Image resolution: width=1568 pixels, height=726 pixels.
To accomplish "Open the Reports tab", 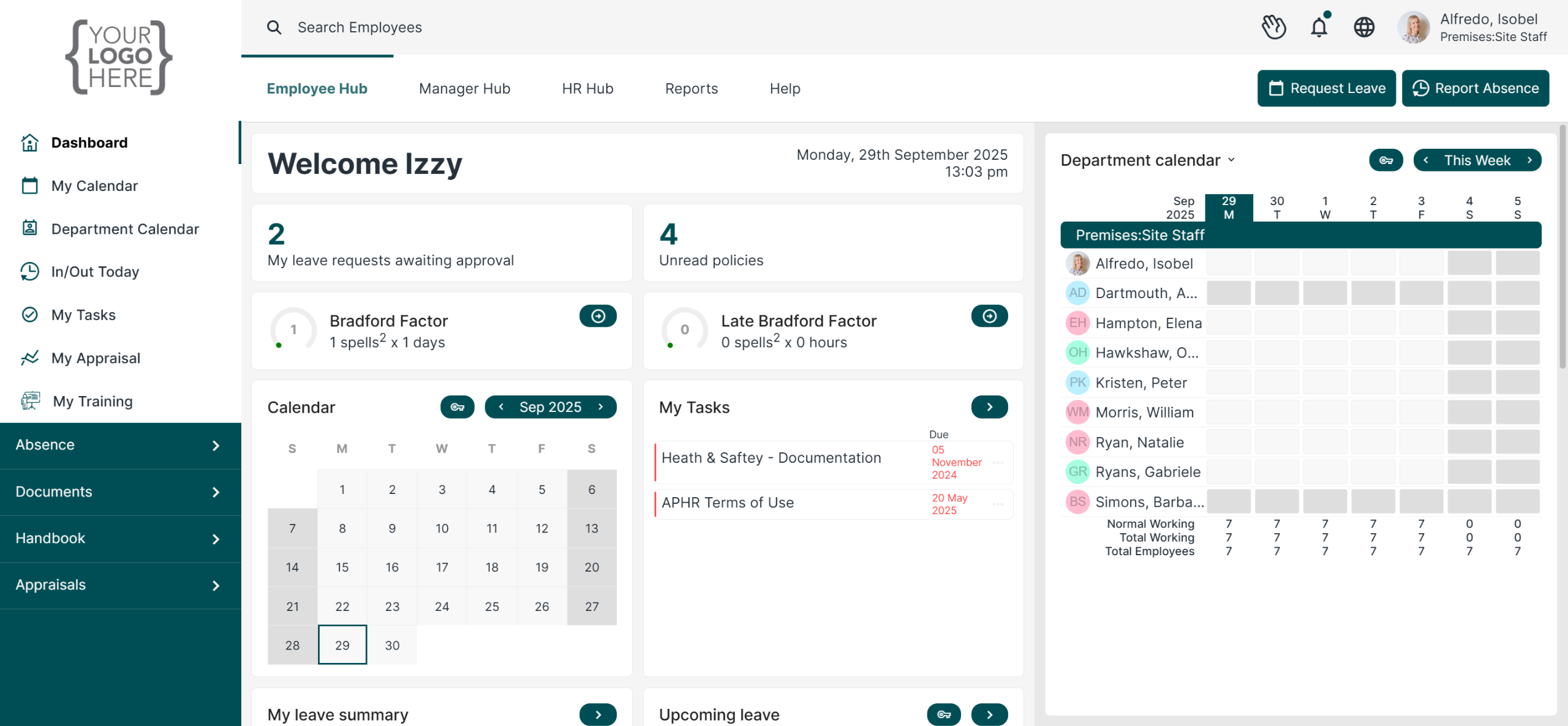I will (691, 89).
